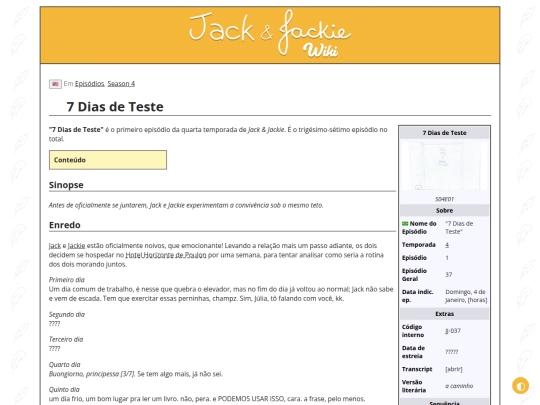Screen dimensions: 540x405
Task: Click the Enredo section heading
Action: click(65, 225)
